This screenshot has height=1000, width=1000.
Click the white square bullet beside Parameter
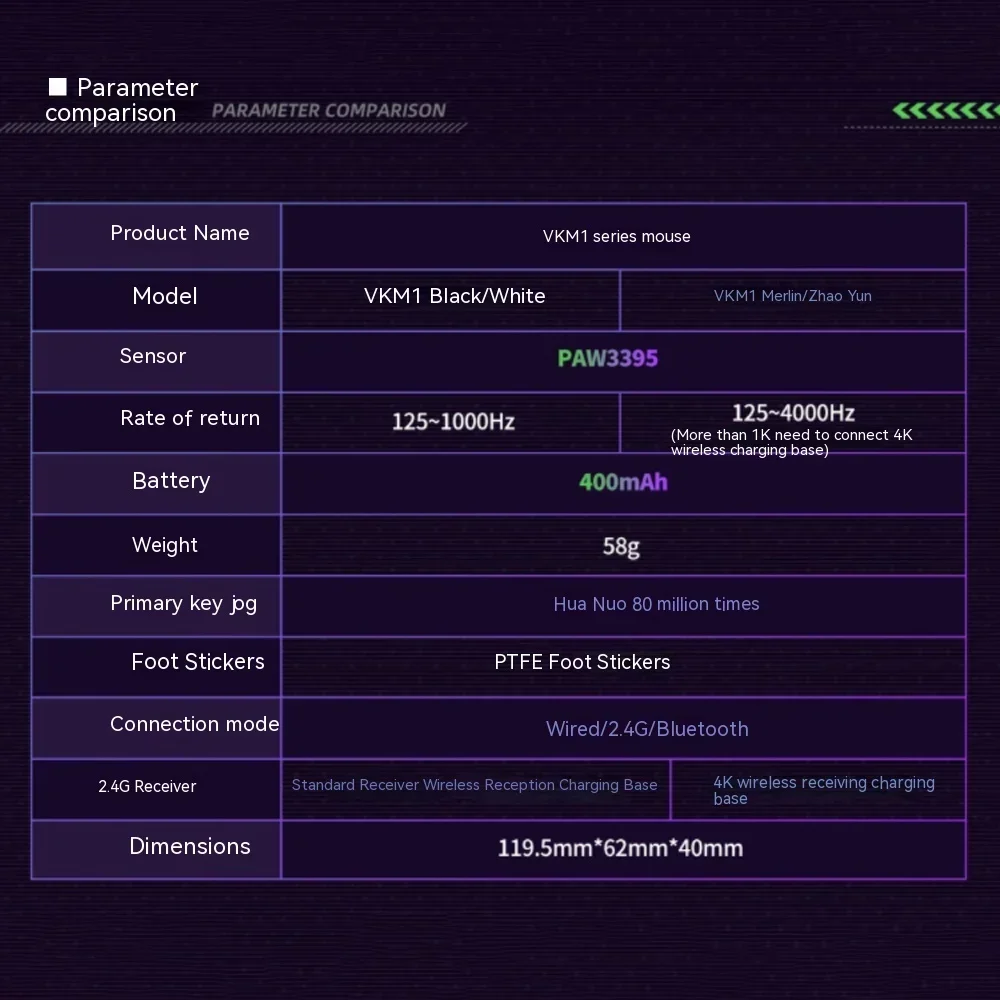coord(58,86)
